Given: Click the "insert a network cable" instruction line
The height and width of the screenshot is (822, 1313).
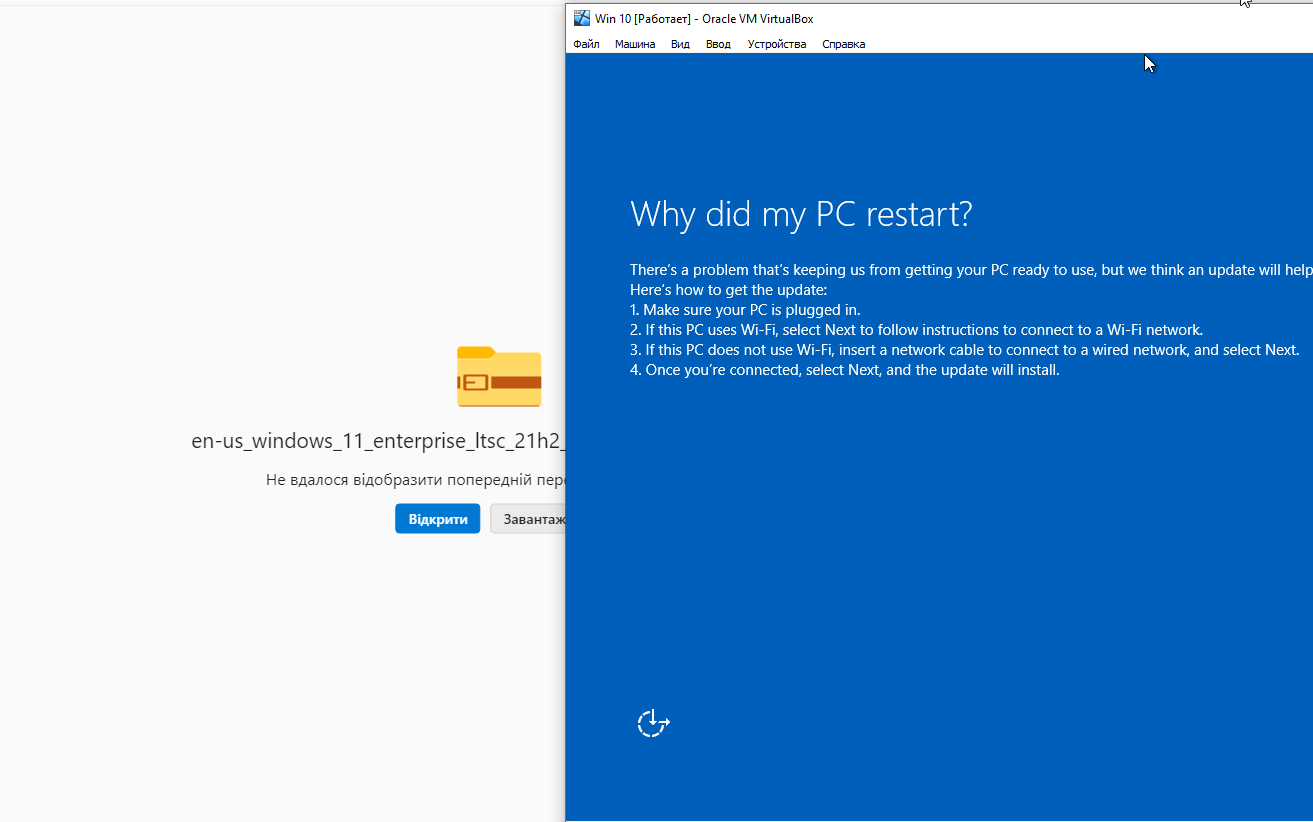Looking at the screenshot, I should point(964,350).
